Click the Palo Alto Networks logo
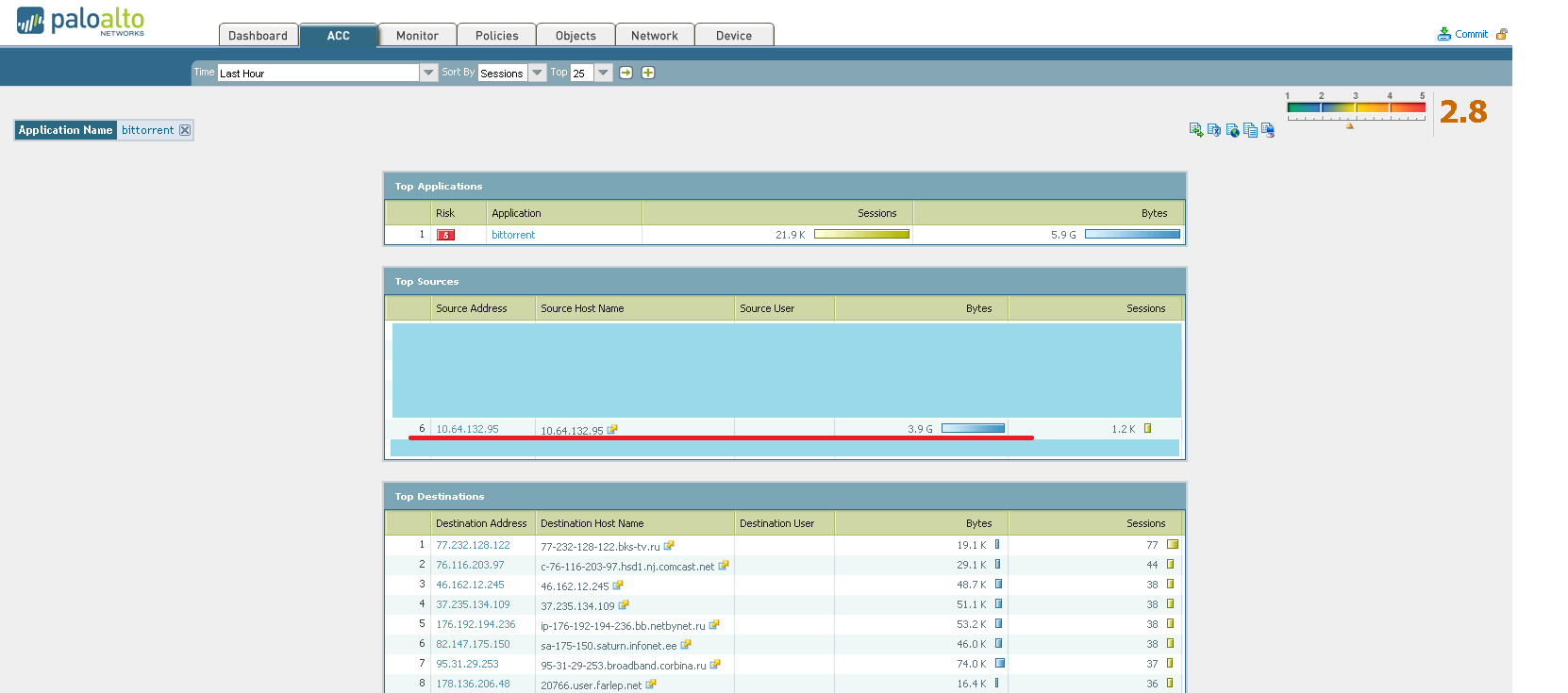This screenshot has height=693, width=1568. click(81, 22)
